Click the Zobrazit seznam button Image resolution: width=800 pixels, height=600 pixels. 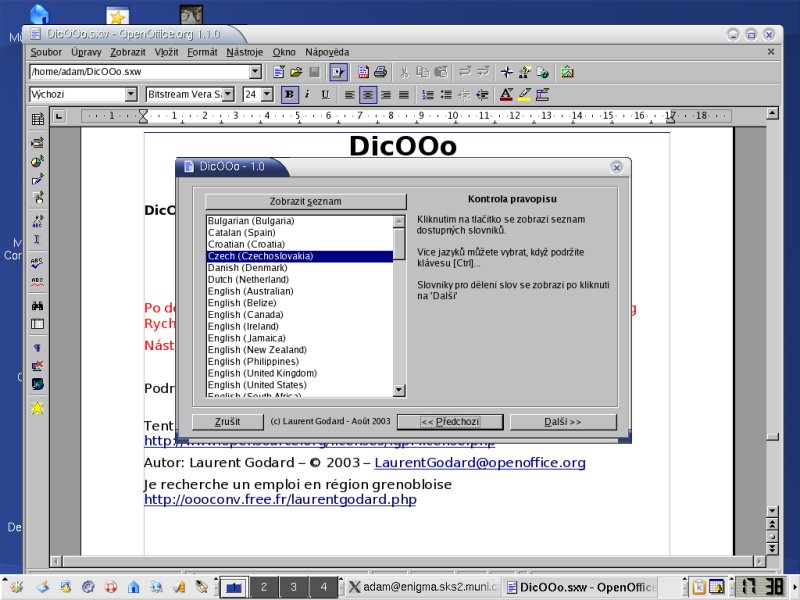pyautogui.click(x=306, y=202)
